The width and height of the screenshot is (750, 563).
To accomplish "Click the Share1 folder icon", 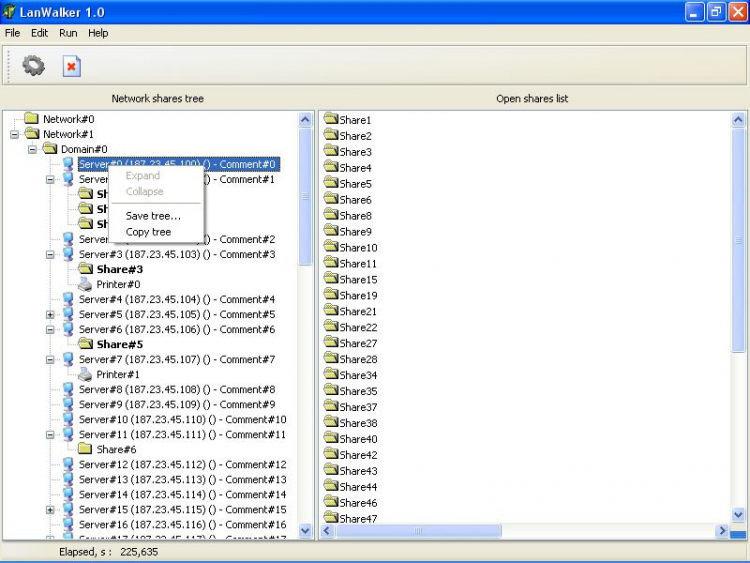I will [x=331, y=120].
